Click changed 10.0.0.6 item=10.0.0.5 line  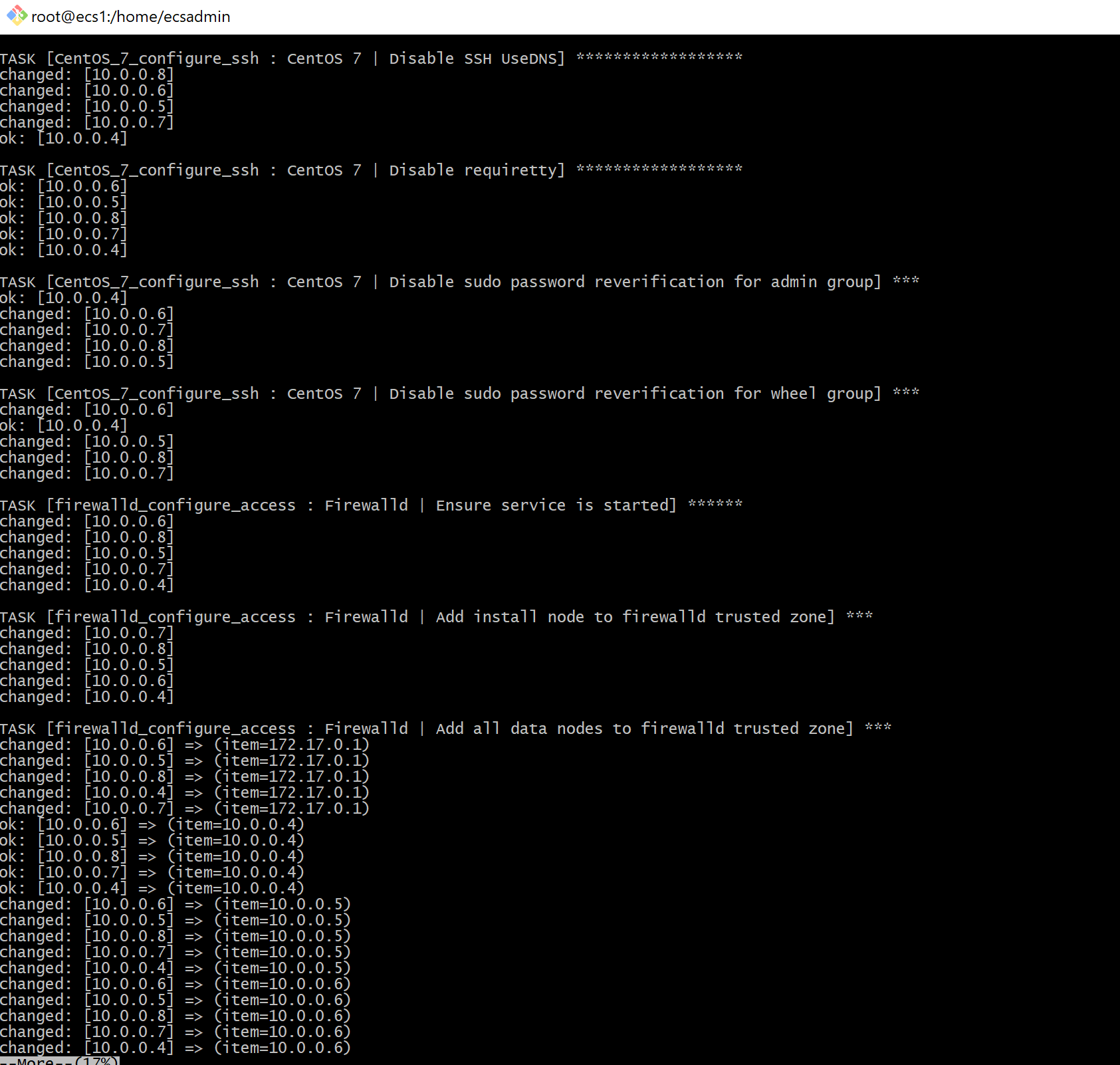point(175,904)
